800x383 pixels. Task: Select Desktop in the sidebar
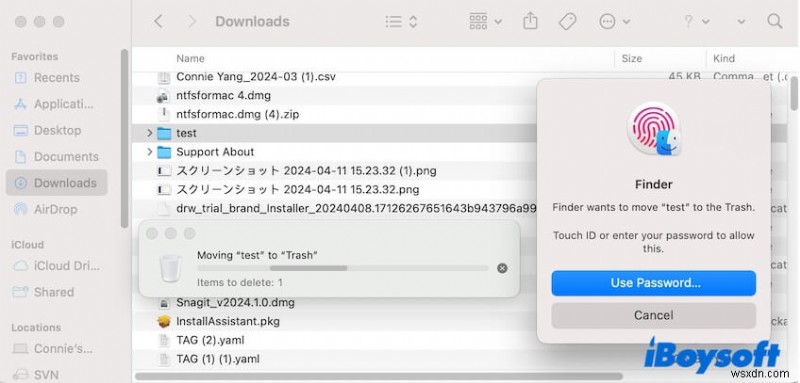click(57, 130)
